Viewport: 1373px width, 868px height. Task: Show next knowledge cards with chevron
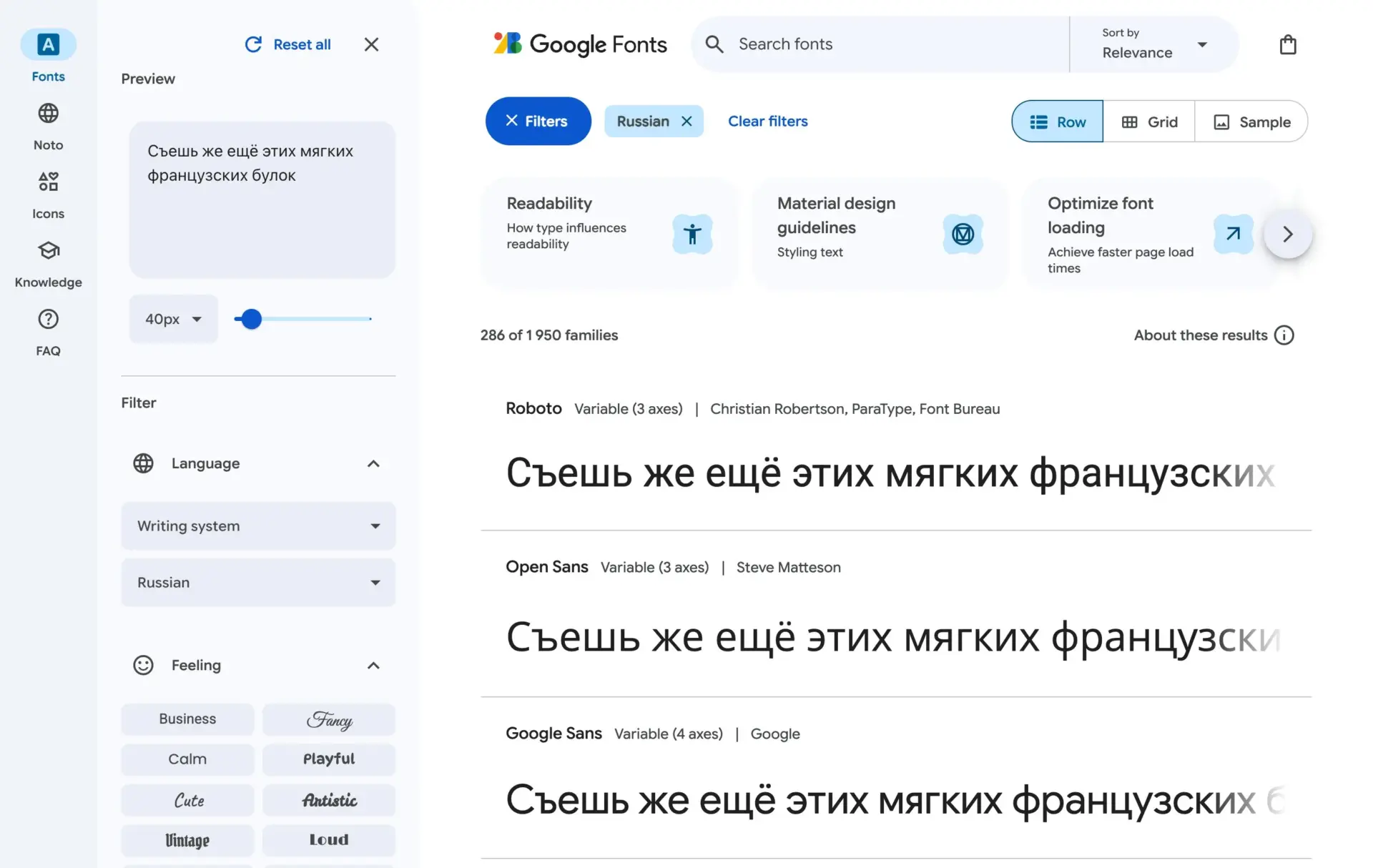[x=1287, y=234]
